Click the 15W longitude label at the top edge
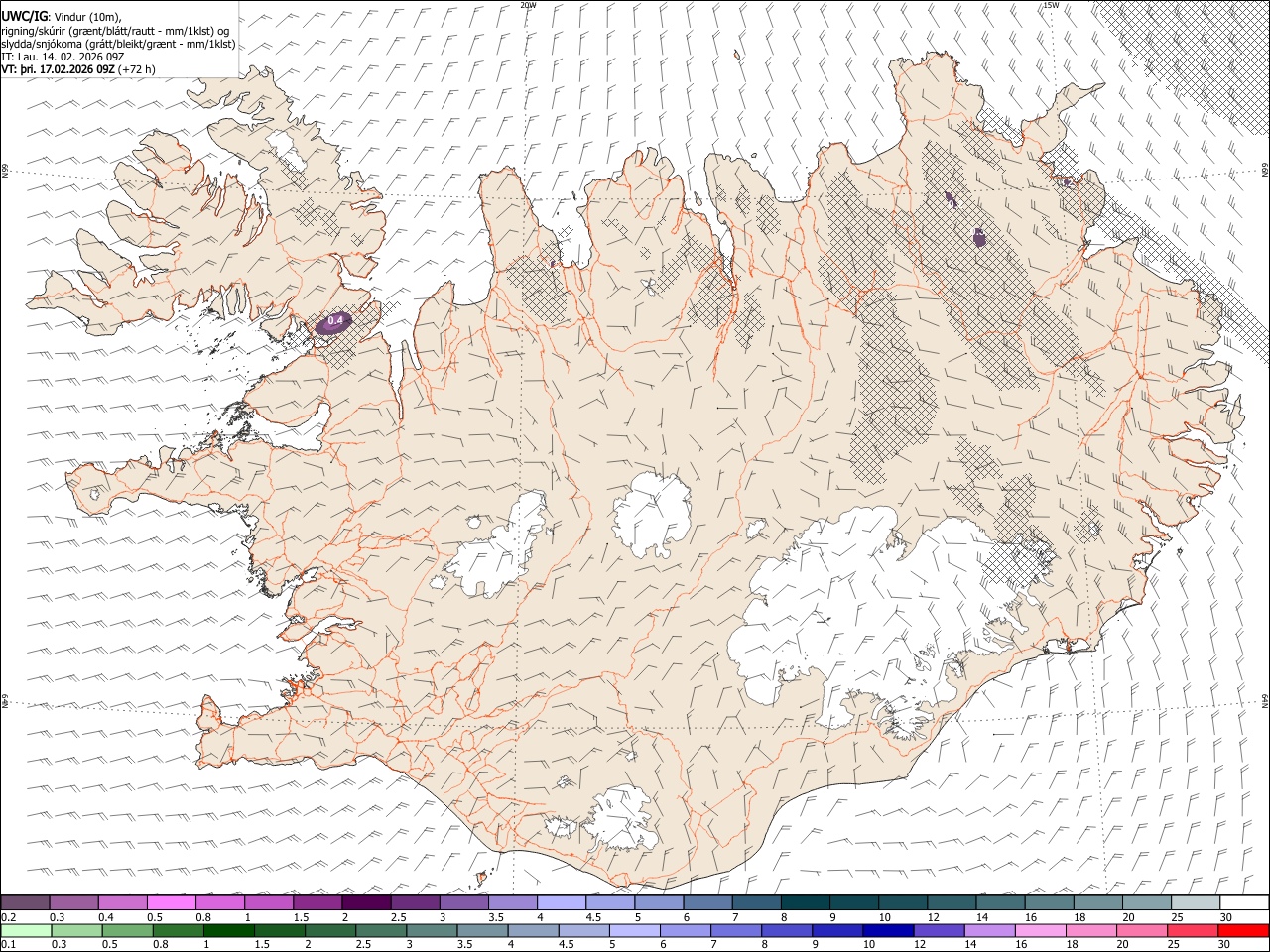This screenshot has width=1270, height=952. [x=1051, y=5]
